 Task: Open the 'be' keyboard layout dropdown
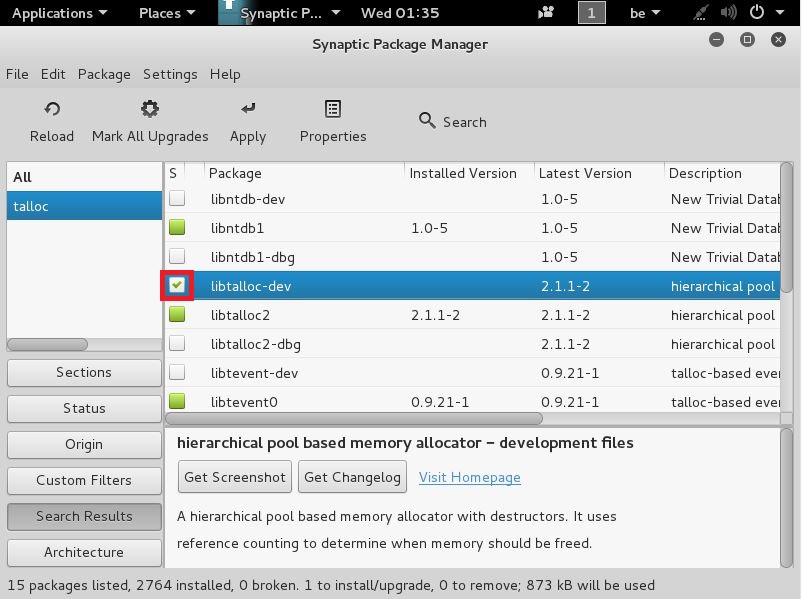[644, 13]
